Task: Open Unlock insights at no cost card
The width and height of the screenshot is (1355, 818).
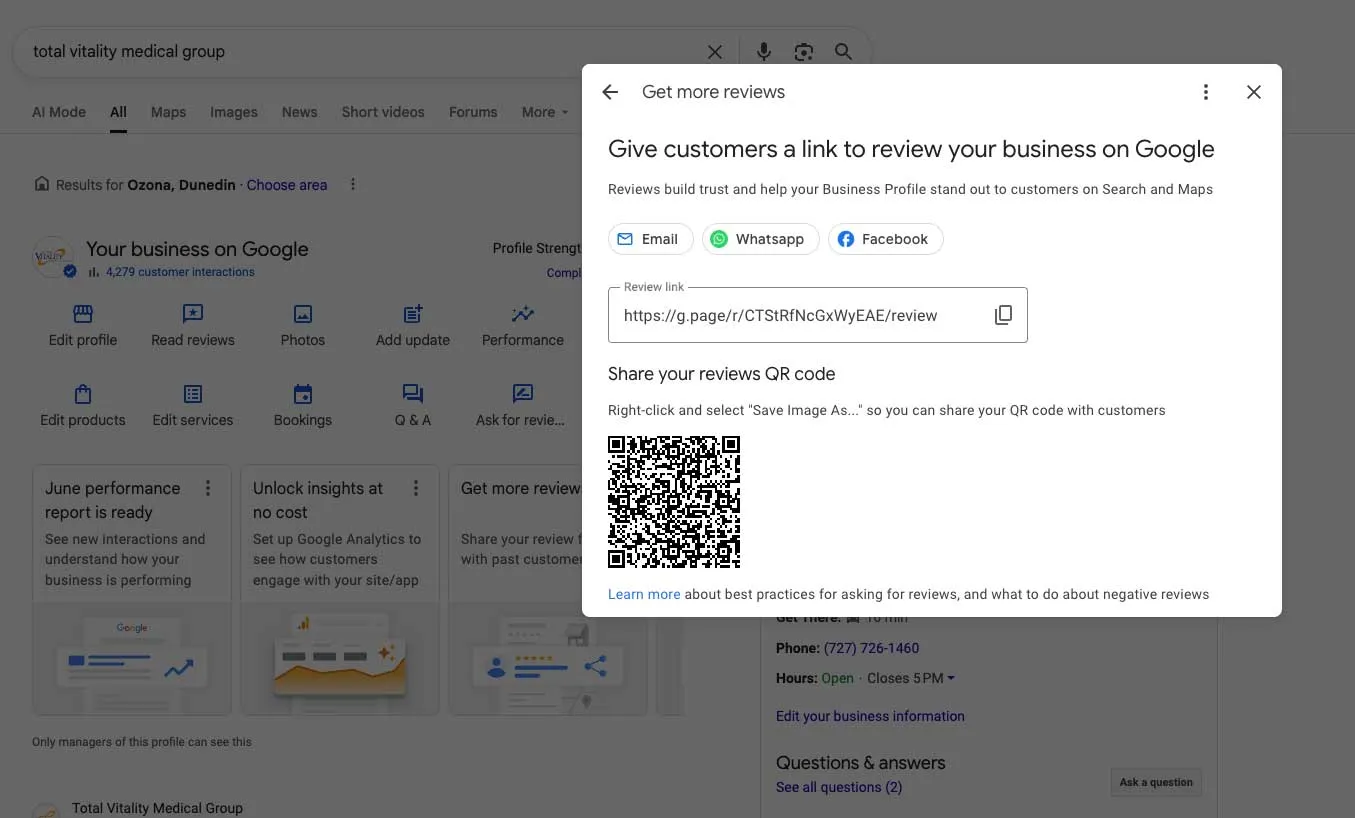Action: click(x=340, y=590)
